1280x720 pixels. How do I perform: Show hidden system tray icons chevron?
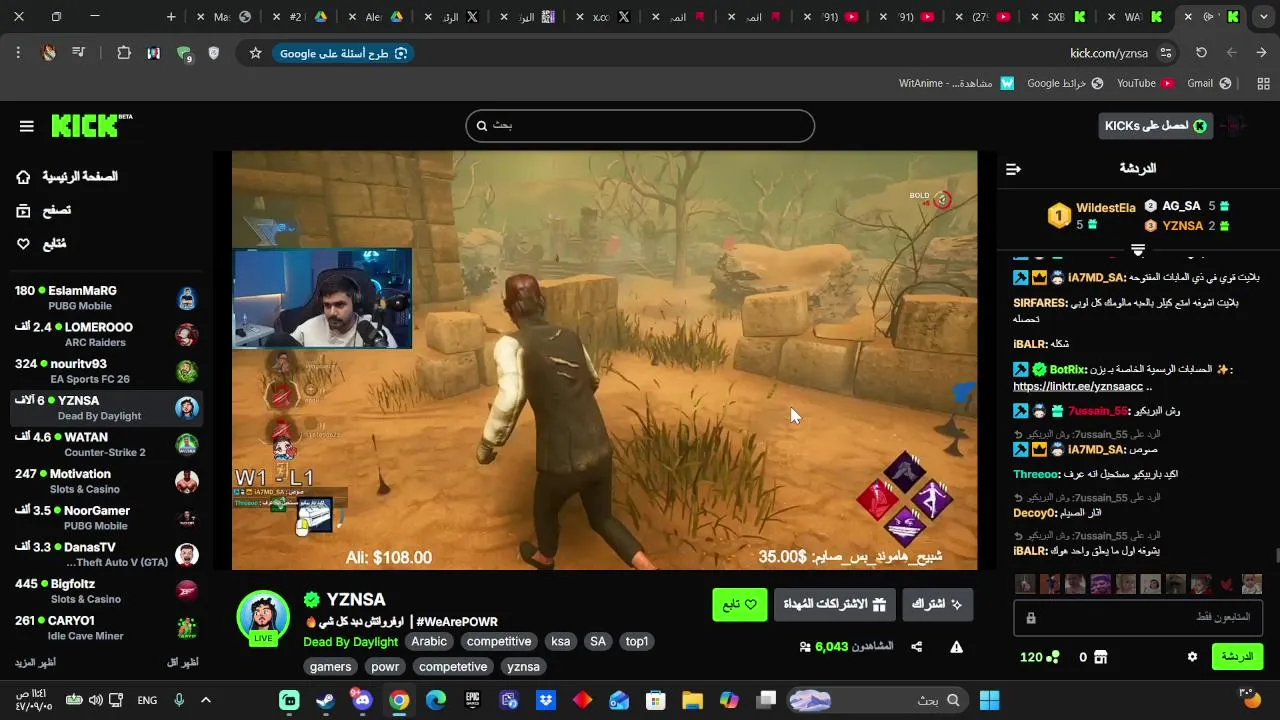[206, 700]
